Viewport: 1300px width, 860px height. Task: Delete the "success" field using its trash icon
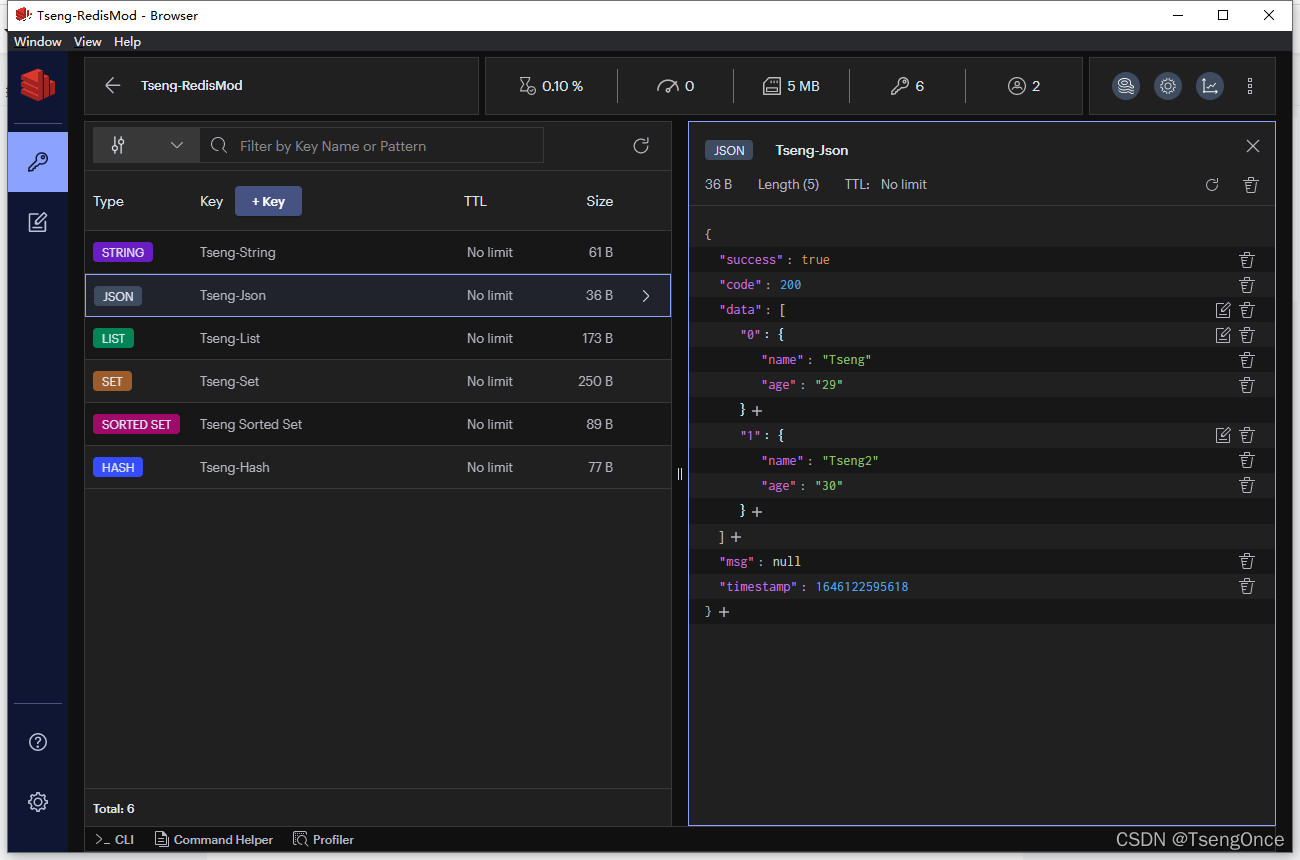click(1246, 259)
